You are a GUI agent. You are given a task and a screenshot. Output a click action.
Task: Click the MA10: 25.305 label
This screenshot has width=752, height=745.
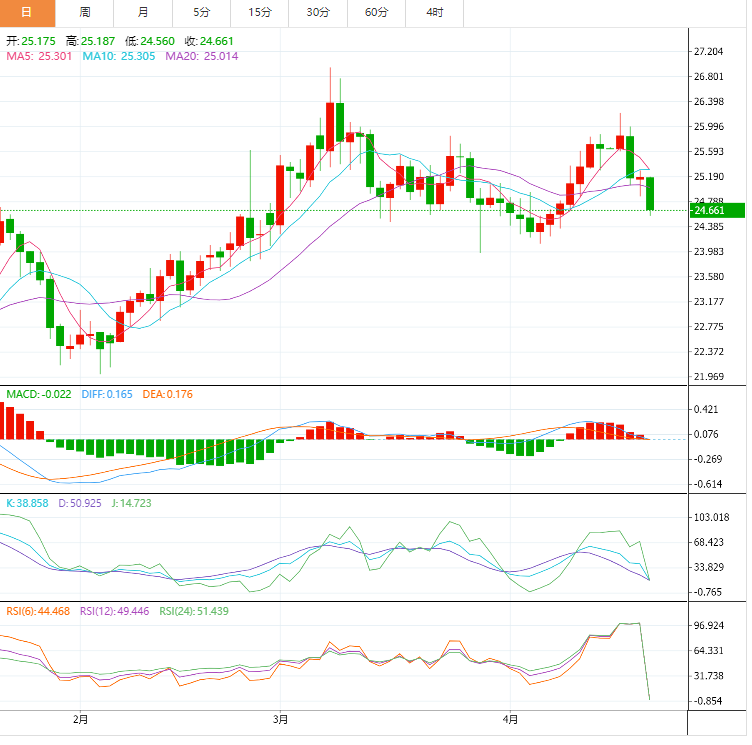[x=119, y=56]
